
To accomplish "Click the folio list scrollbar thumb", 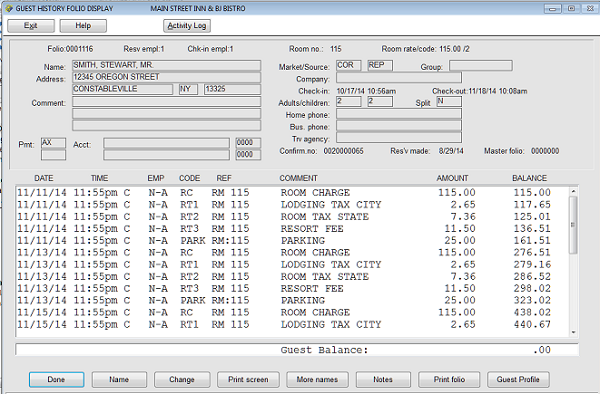I will (573, 225).
